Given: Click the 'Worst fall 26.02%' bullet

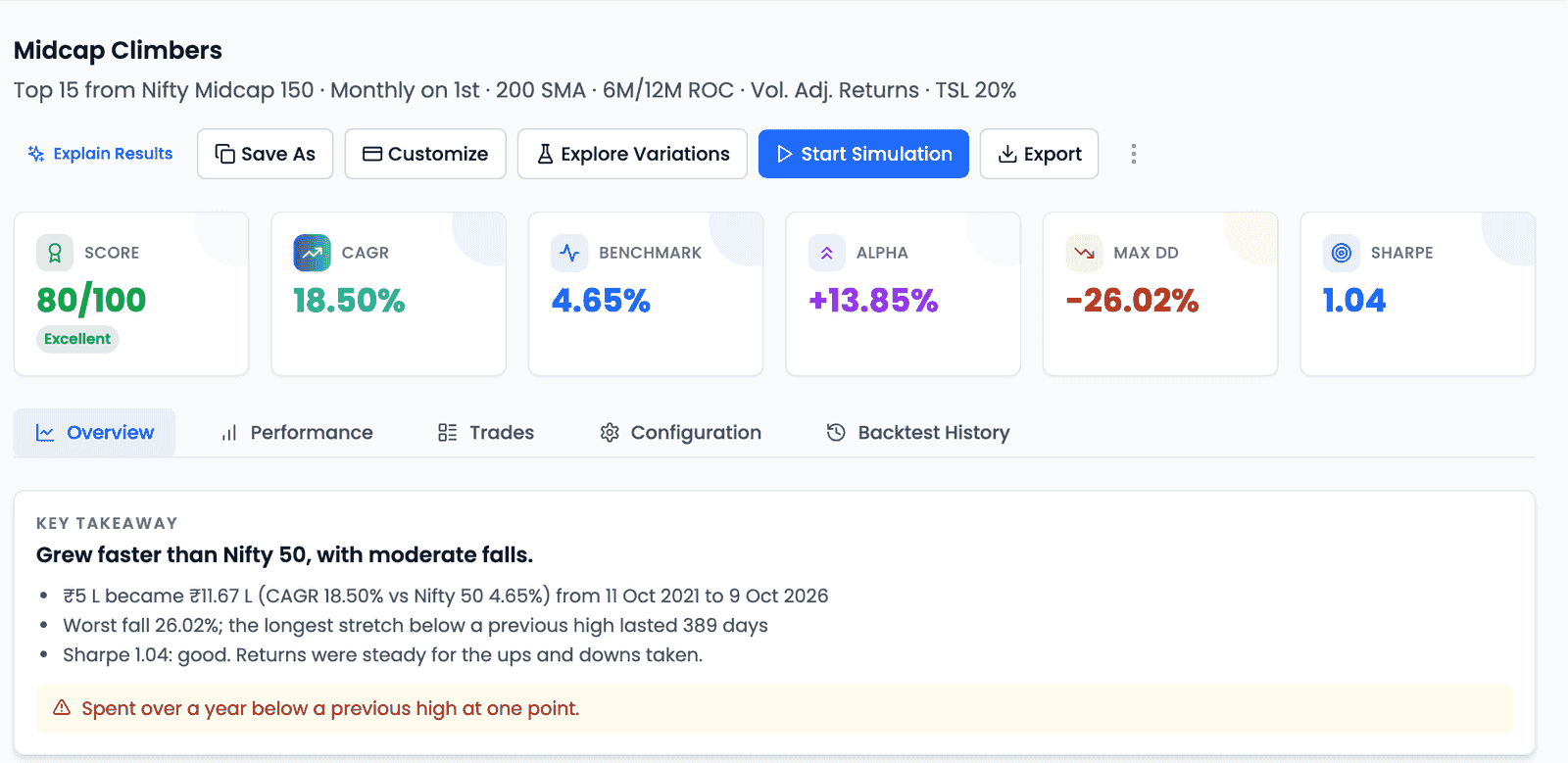Looking at the screenshot, I should click(416, 625).
